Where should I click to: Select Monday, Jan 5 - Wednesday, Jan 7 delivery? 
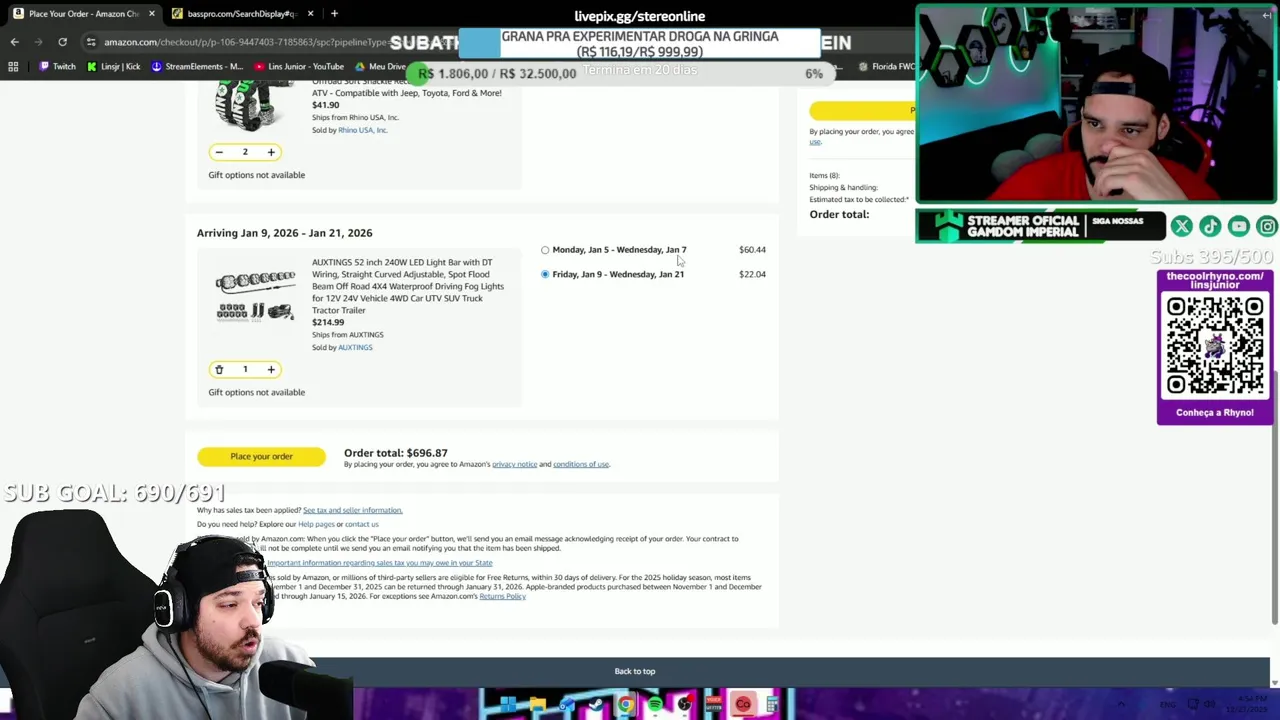[x=545, y=250]
